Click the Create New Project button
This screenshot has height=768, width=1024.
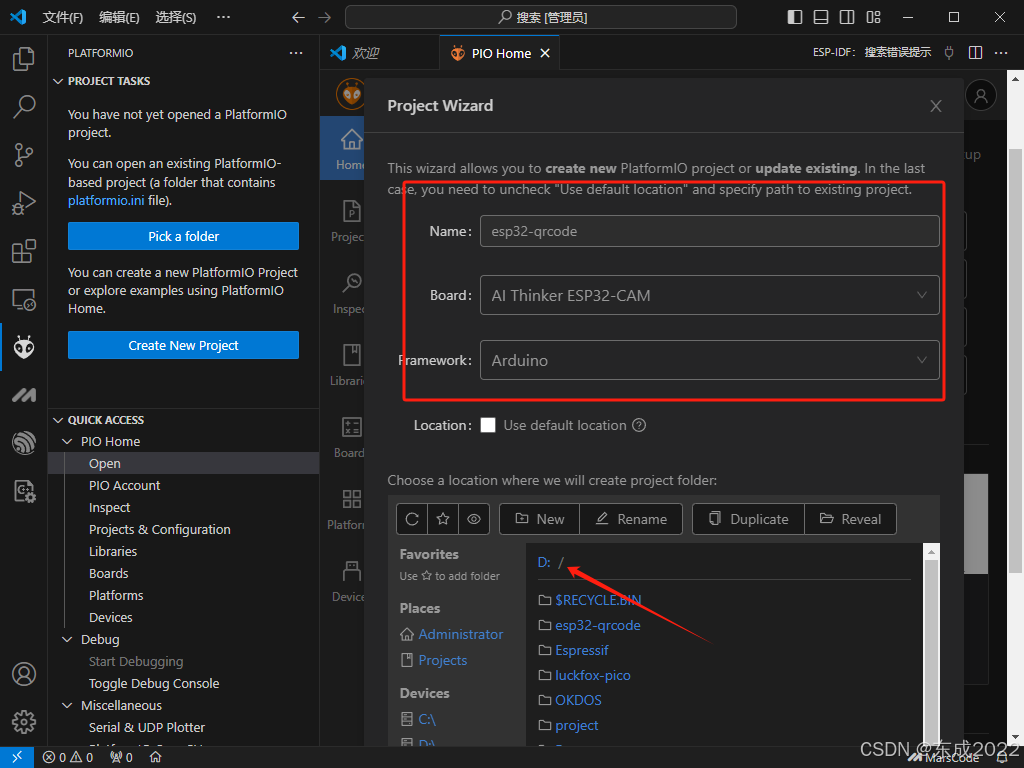[184, 345]
